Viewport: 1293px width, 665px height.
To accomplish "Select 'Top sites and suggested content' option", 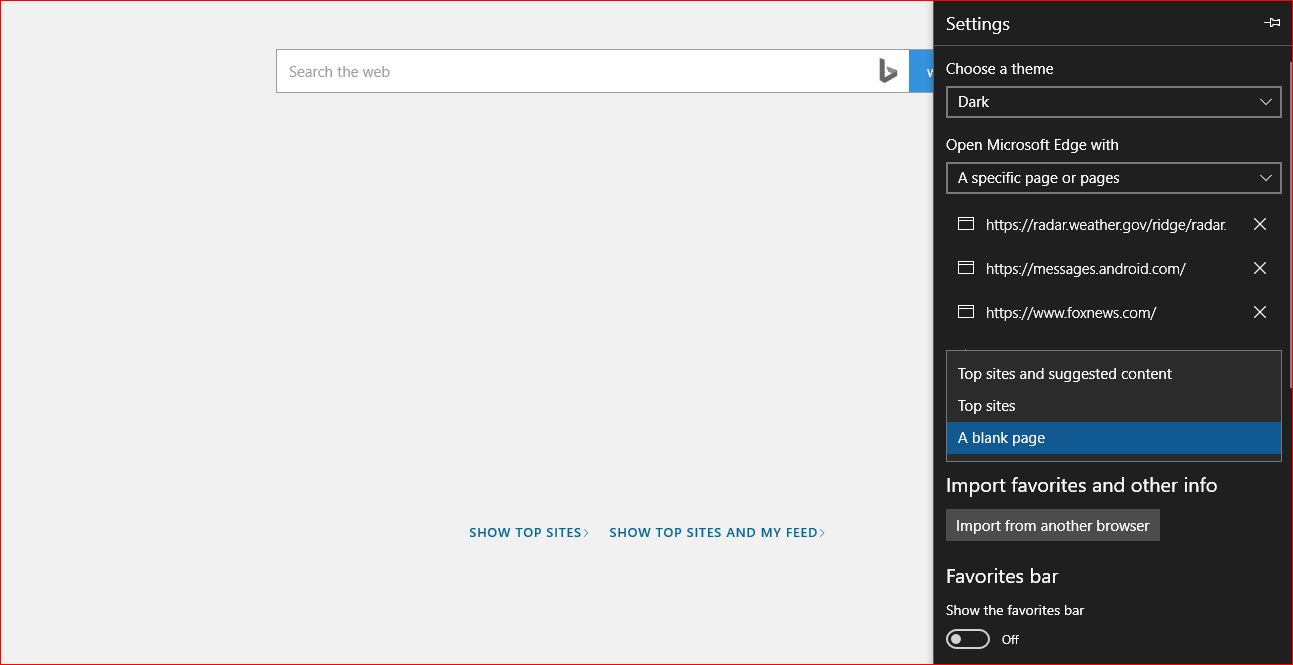I will [x=1113, y=374].
